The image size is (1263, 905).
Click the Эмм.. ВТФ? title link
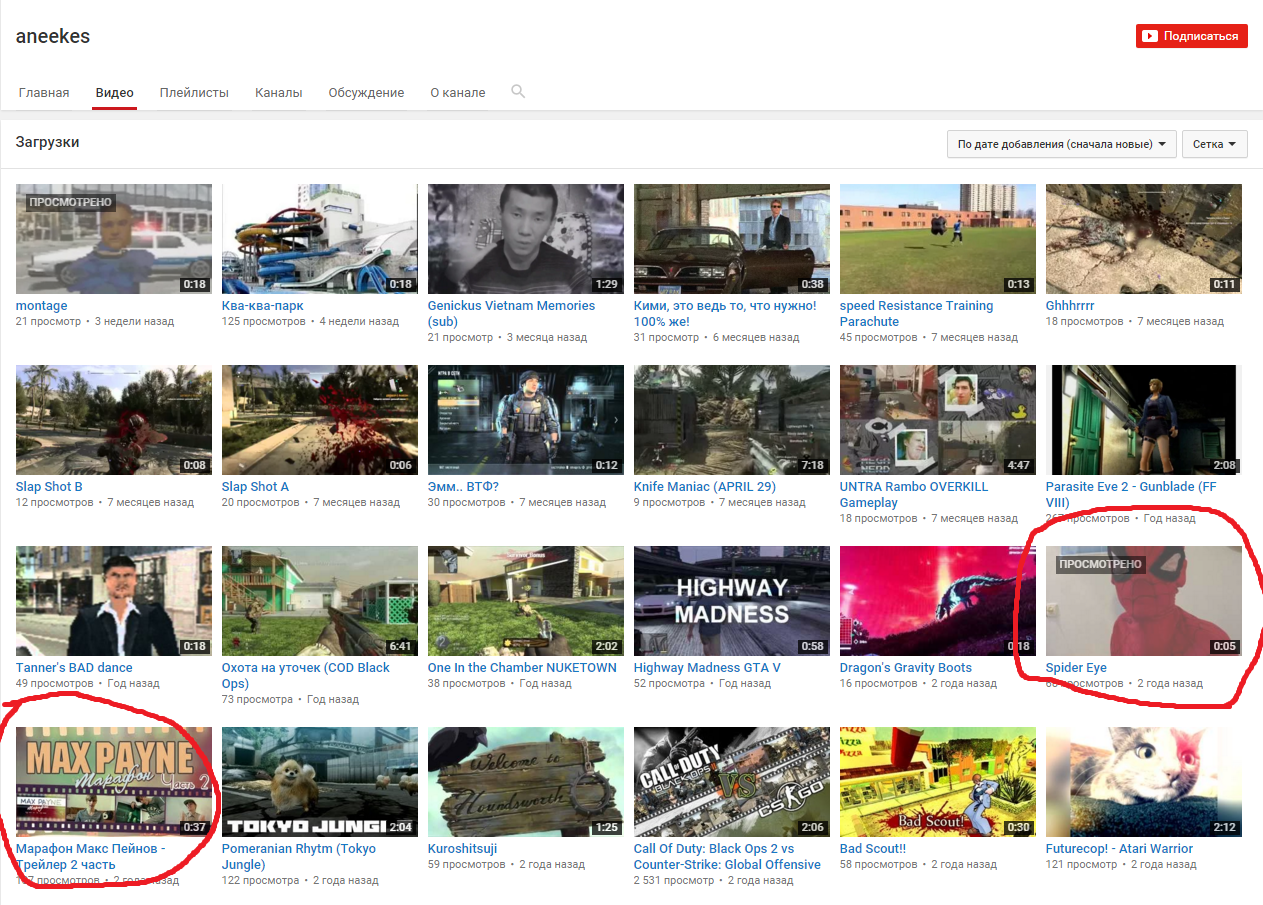coord(463,487)
